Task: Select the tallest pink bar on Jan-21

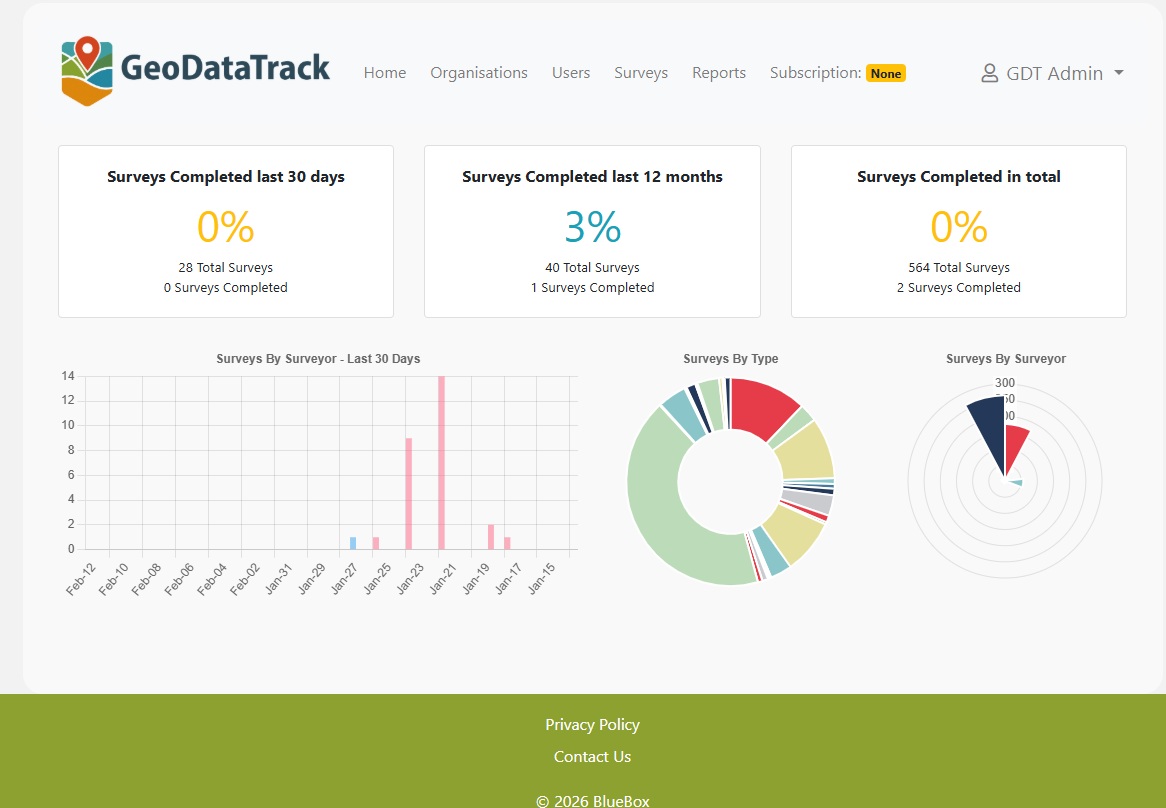Action: pyautogui.click(x=440, y=460)
